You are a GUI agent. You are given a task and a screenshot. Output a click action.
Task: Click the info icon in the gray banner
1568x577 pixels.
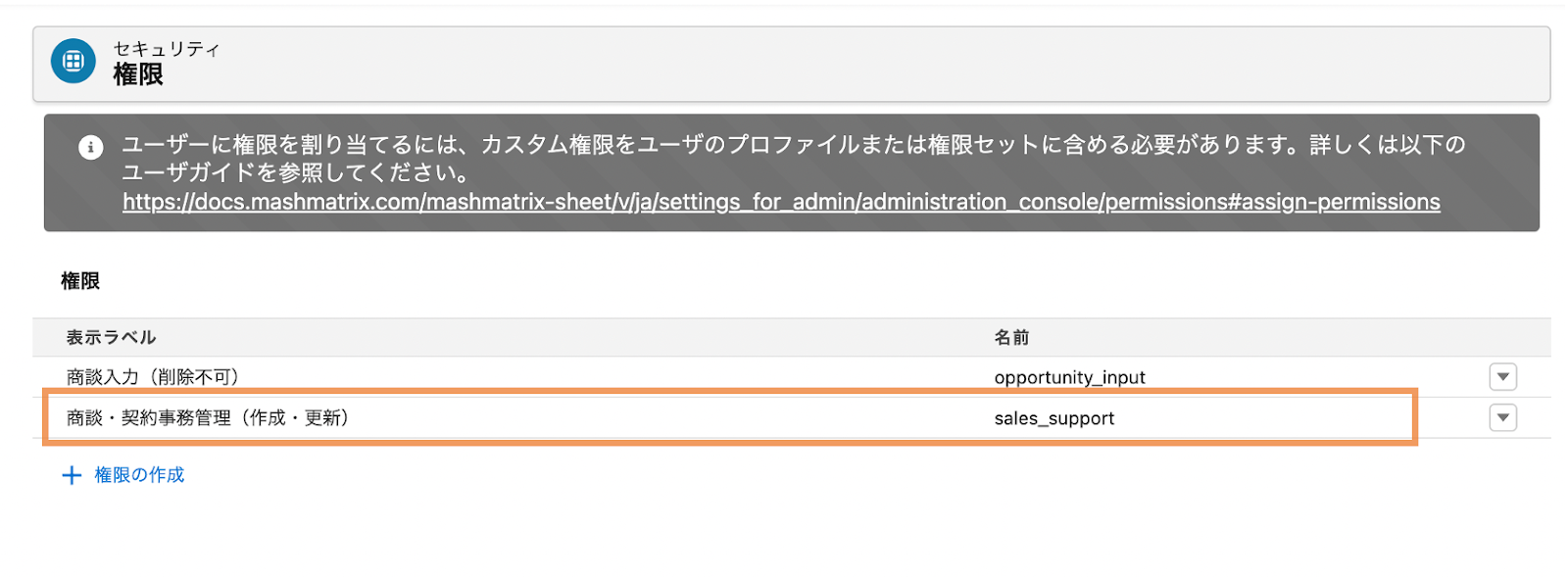coord(90,148)
